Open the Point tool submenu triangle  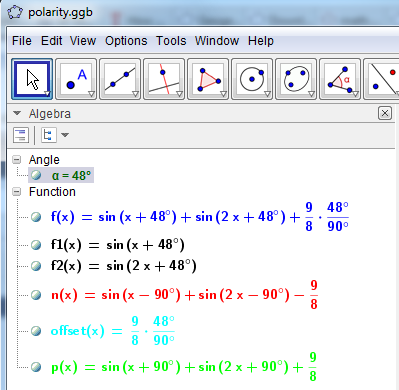pyautogui.click(x=91, y=94)
